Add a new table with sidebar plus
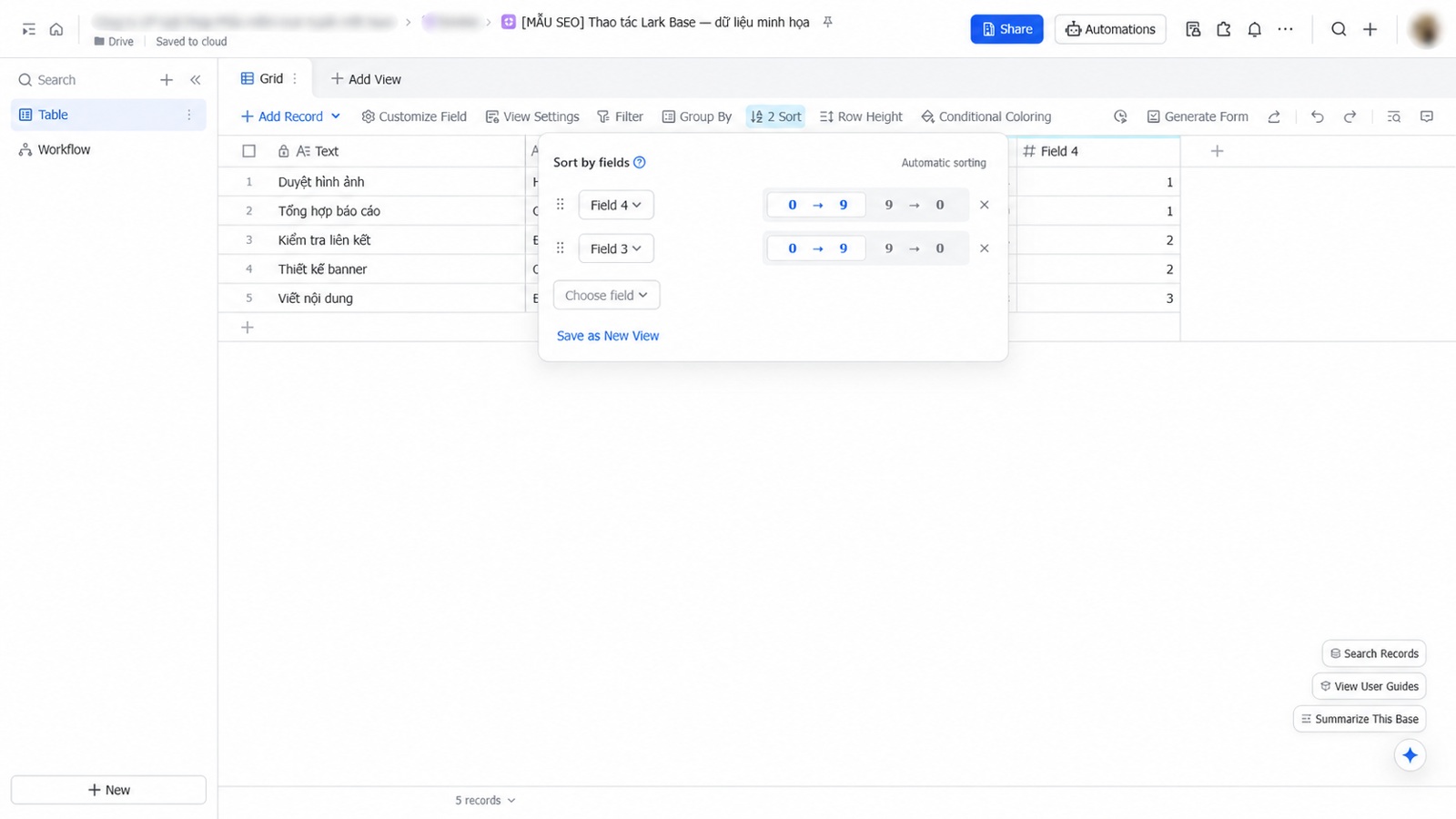Viewport: 1456px width, 819px height. [x=167, y=80]
